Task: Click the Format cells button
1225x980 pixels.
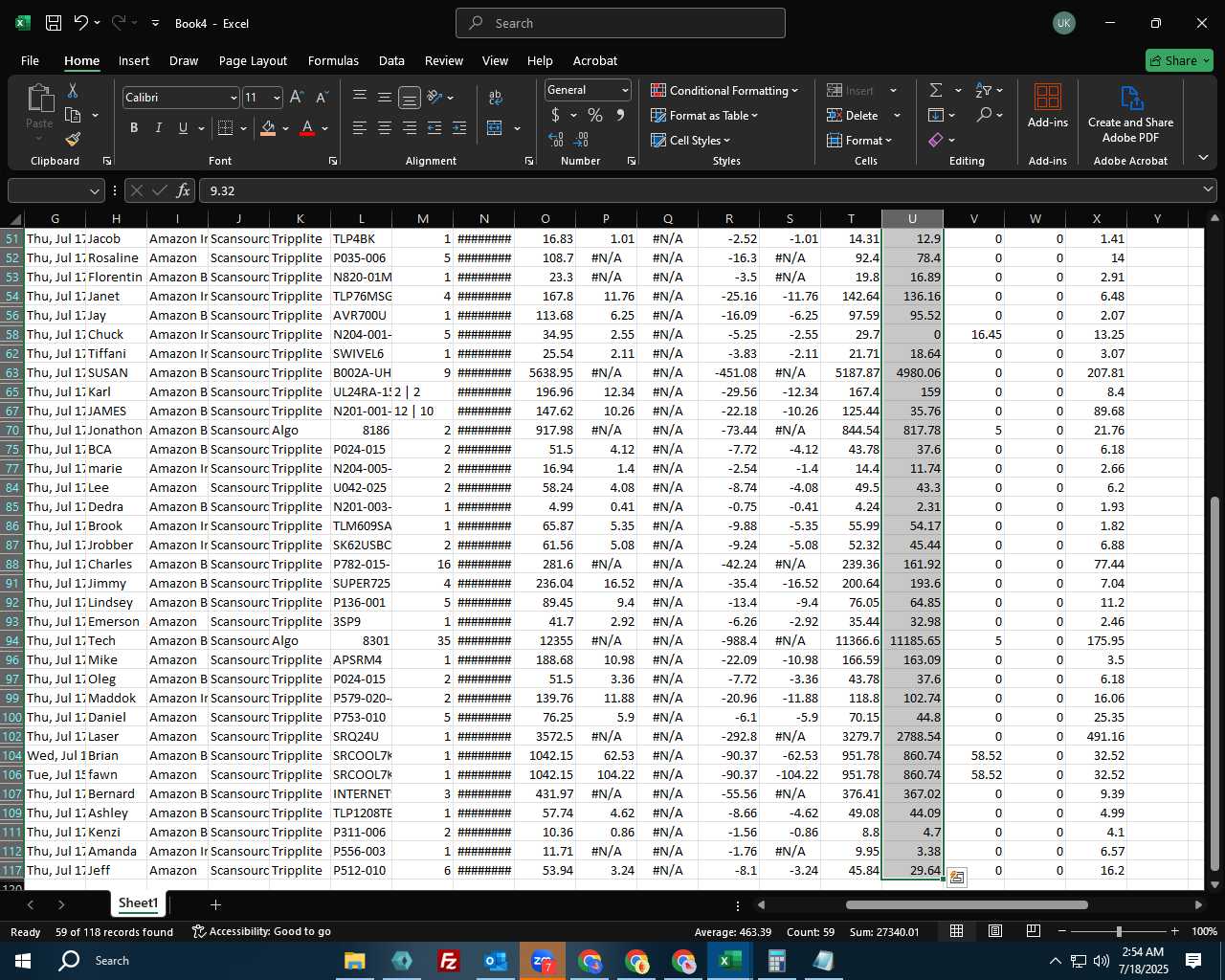Action: click(859, 140)
